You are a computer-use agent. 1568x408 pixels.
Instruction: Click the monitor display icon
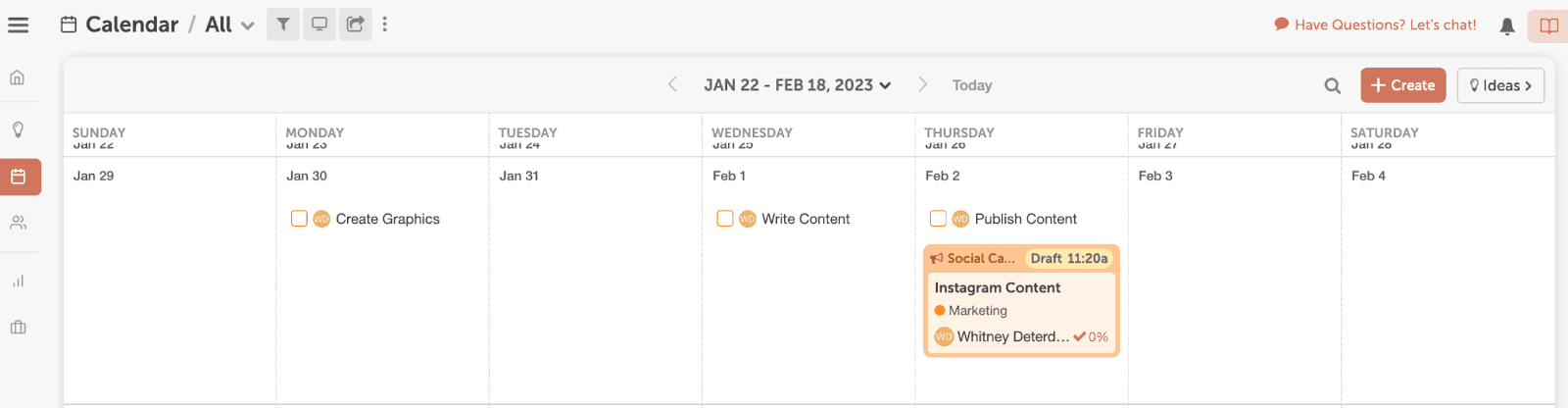click(319, 25)
